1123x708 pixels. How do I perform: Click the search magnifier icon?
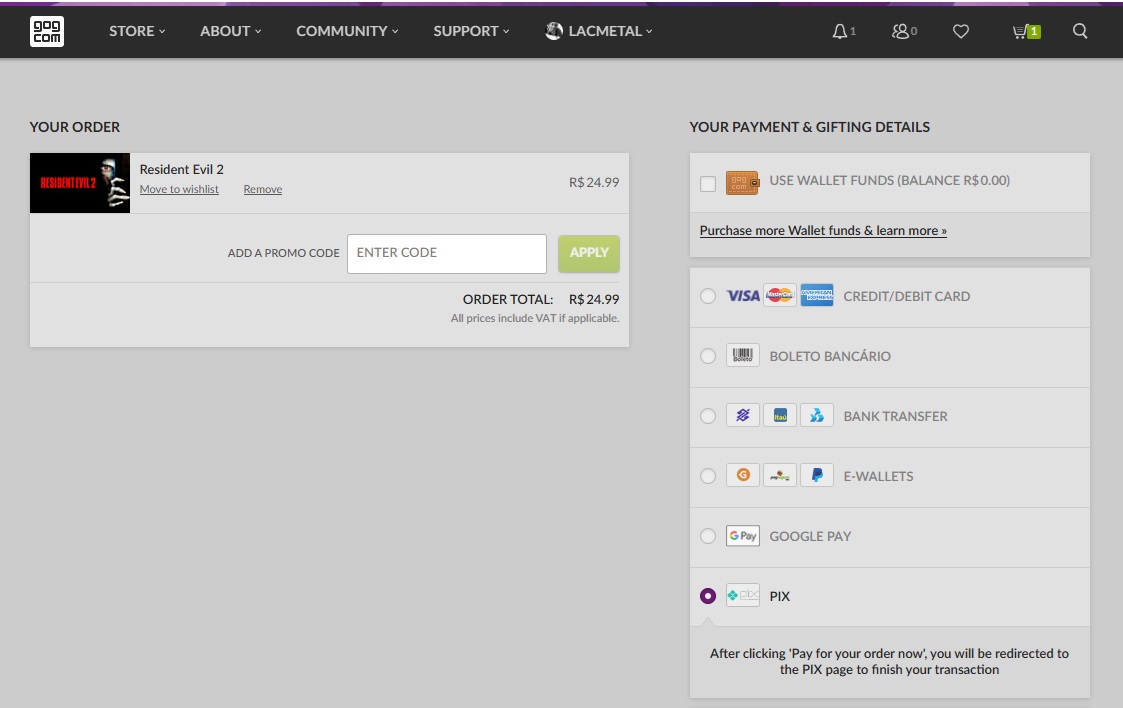[x=1080, y=31]
